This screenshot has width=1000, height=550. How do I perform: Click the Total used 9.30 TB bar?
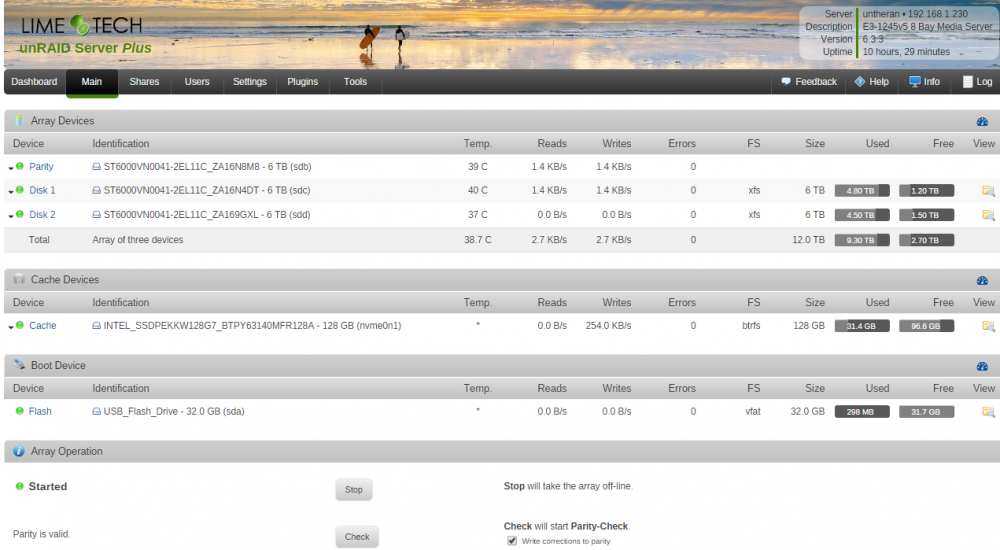pyautogui.click(x=862, y=241)
